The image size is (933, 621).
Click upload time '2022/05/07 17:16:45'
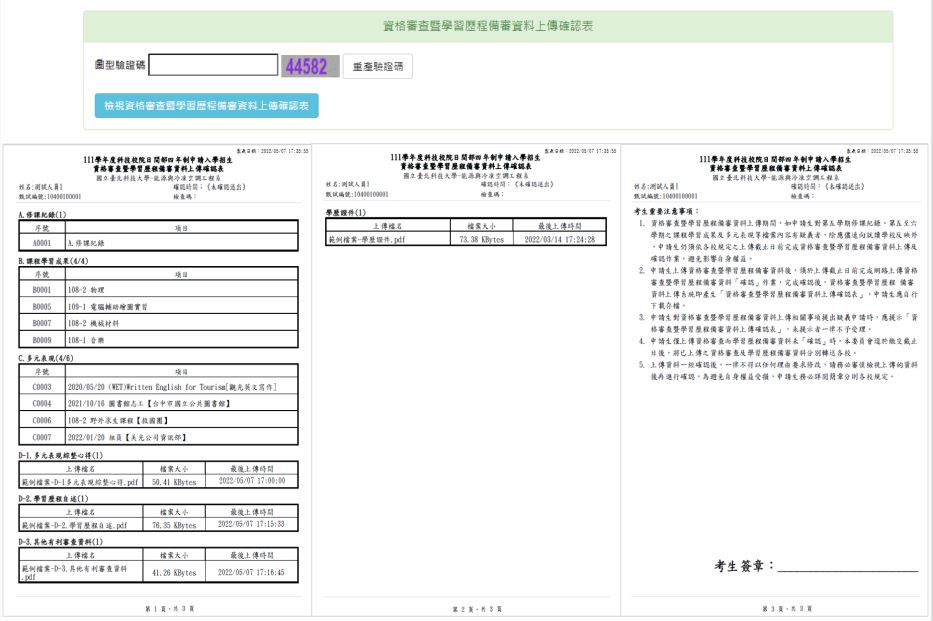251,572
